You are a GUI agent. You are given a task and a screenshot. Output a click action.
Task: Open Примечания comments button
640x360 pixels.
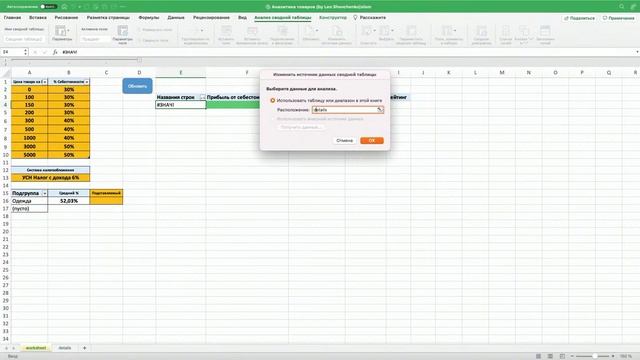click(x=618, y=18)
